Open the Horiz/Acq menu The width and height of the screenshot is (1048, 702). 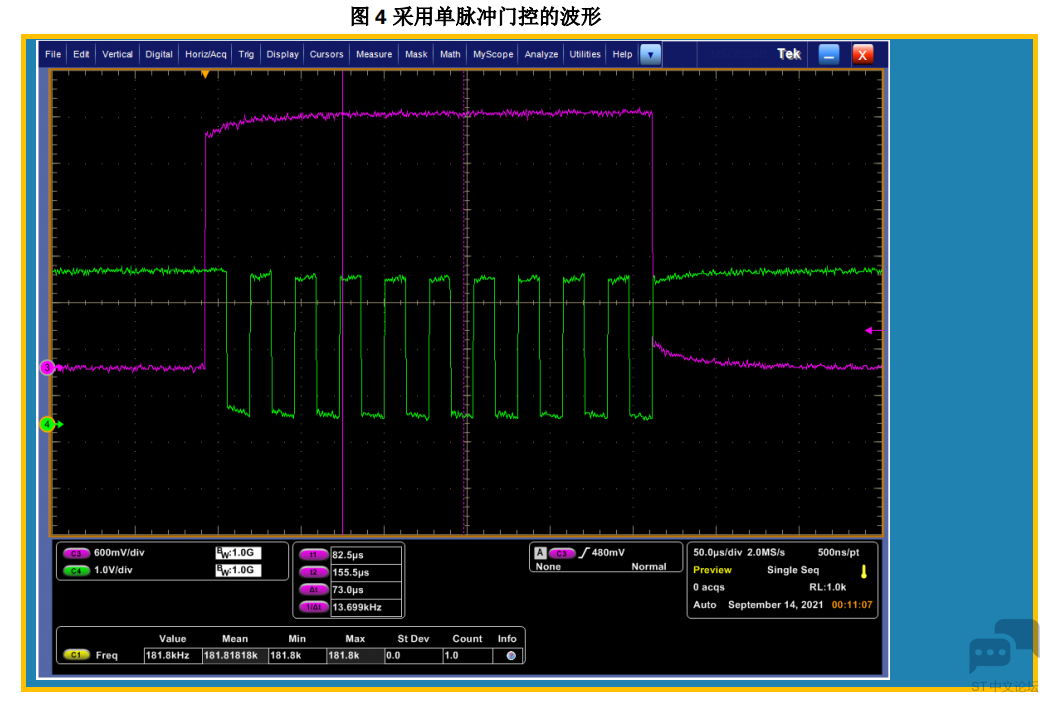(x=206, y=54)
